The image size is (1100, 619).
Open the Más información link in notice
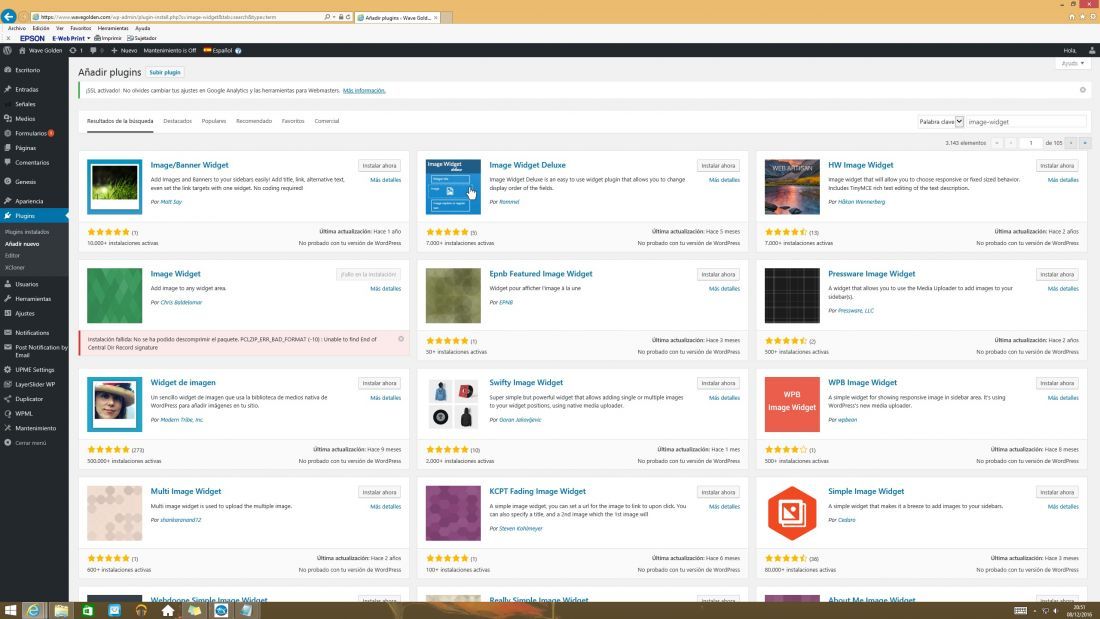click(x=363, y=91)
